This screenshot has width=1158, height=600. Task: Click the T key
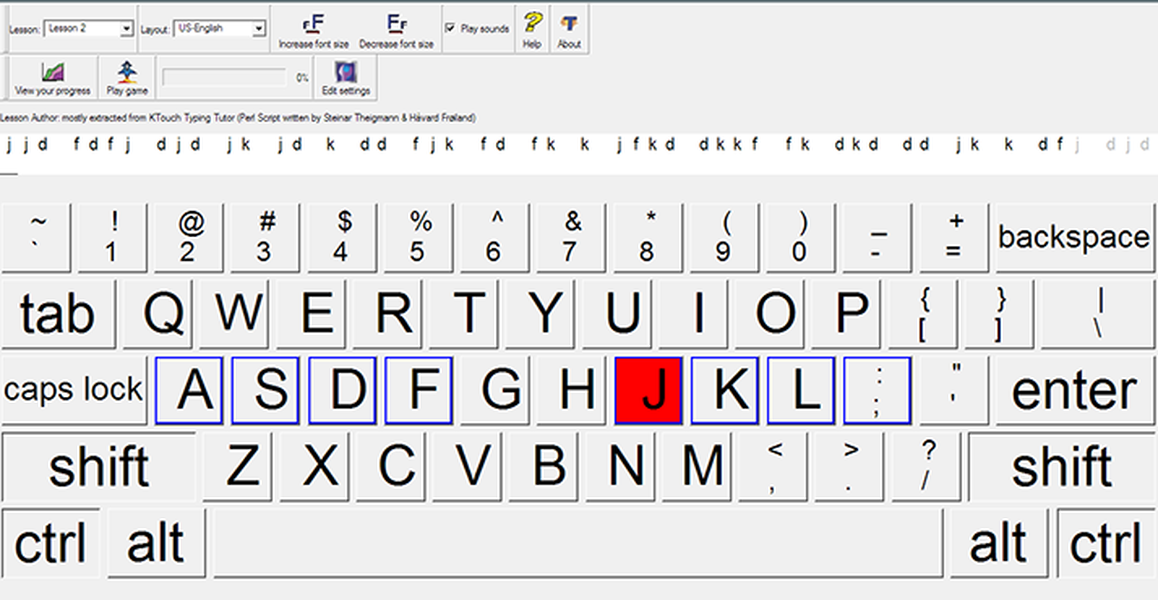(x=464, y=314)
